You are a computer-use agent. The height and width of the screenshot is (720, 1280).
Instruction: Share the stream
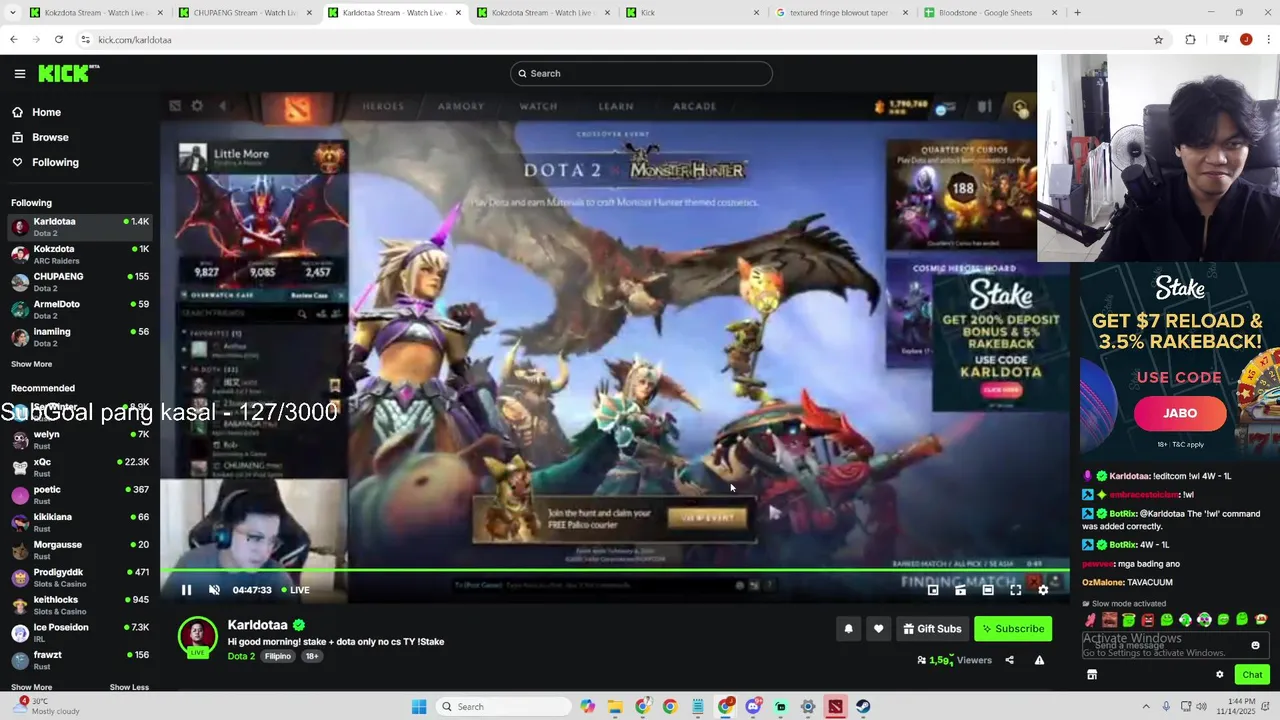pyautogui.click(x=1009, y=660)
